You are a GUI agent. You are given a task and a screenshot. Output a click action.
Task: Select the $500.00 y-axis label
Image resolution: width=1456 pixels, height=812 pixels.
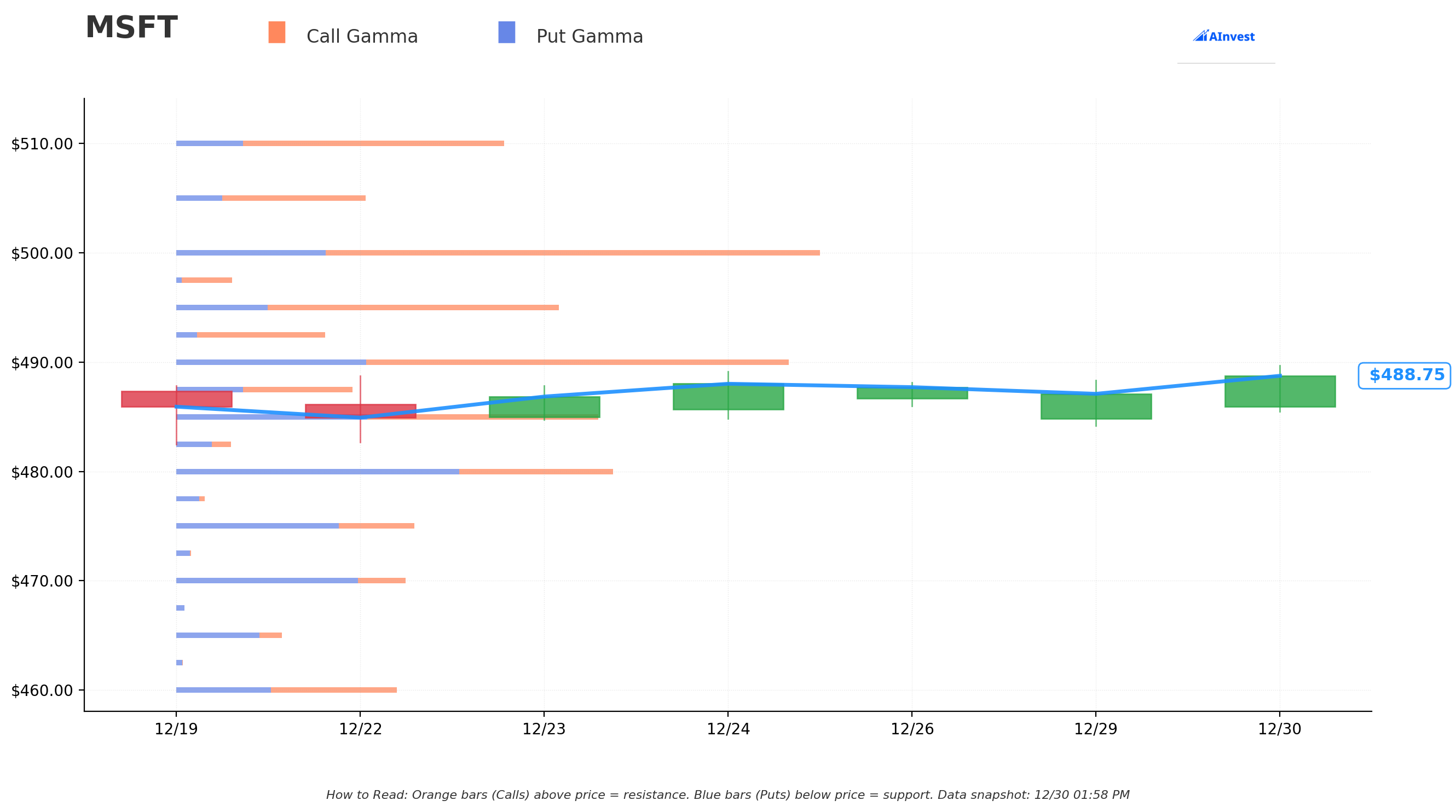click(42, 253)
